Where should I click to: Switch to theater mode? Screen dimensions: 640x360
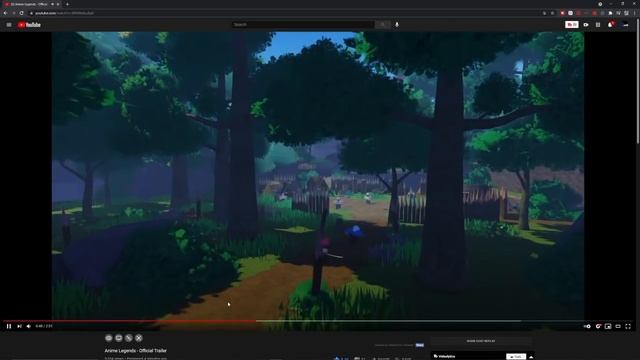pyautogui.click(x=618, y=326)
